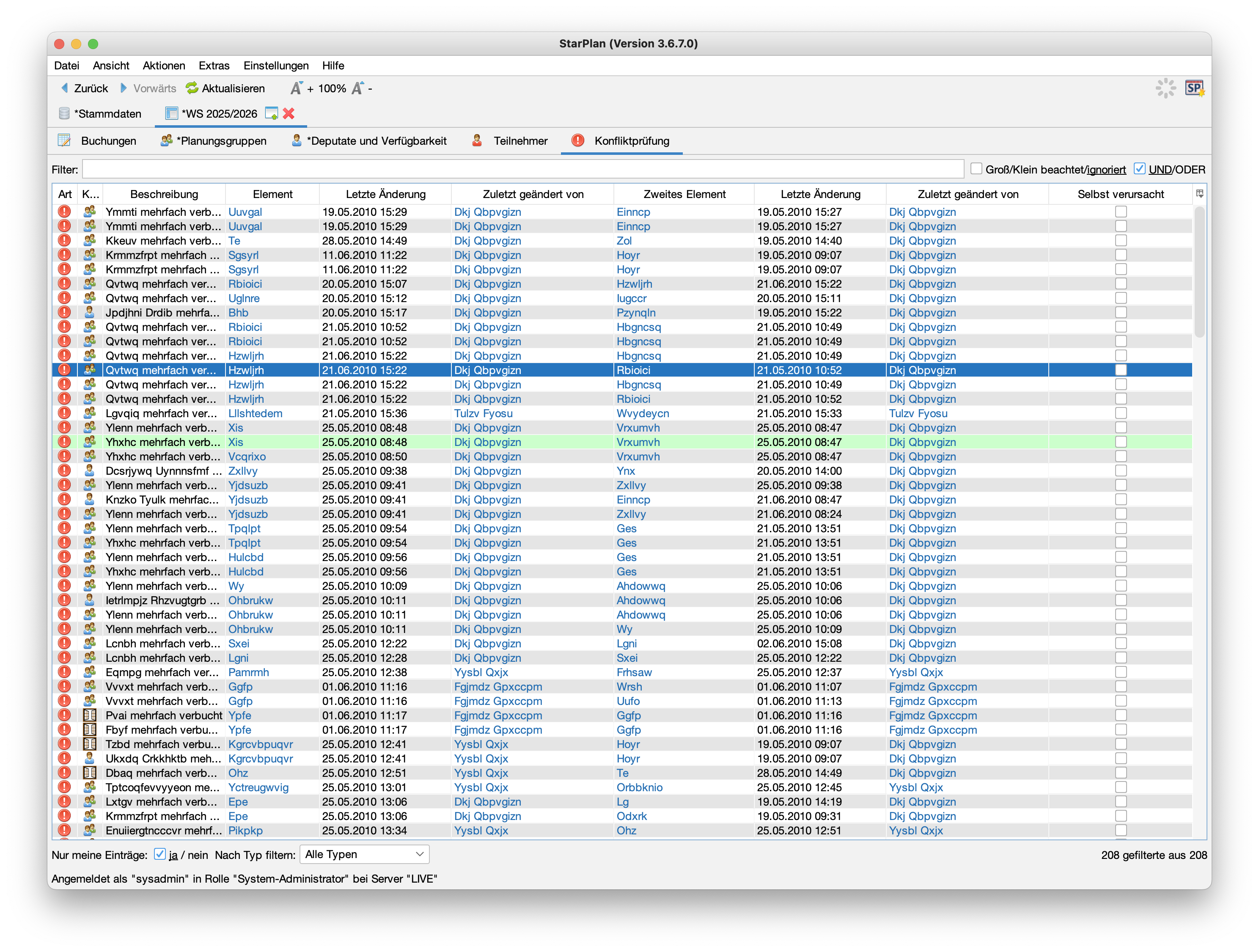Open the table column configuration icon
1259x952 pixels.
(1199, 194)
